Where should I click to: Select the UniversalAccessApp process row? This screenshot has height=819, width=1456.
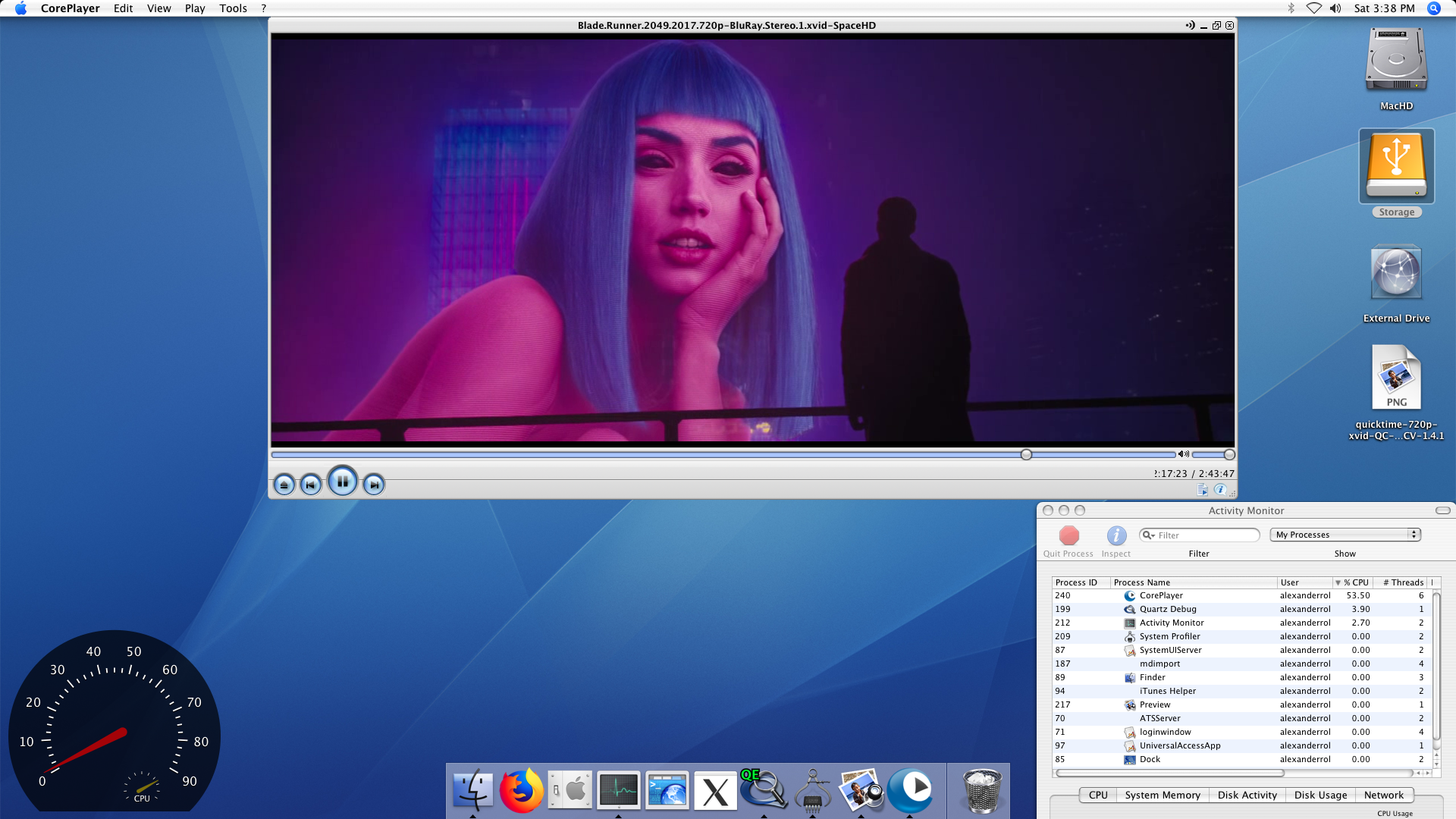[x=1241, y=745]
